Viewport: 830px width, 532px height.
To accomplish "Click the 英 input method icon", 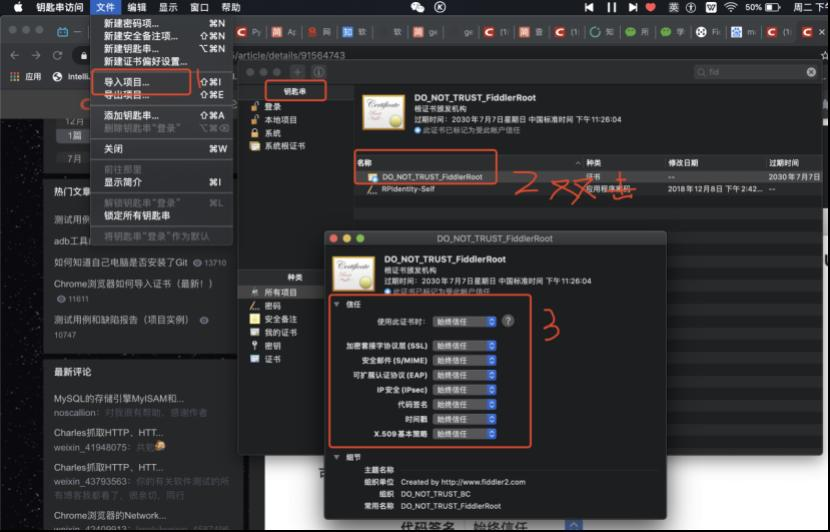I will [673, 7].
